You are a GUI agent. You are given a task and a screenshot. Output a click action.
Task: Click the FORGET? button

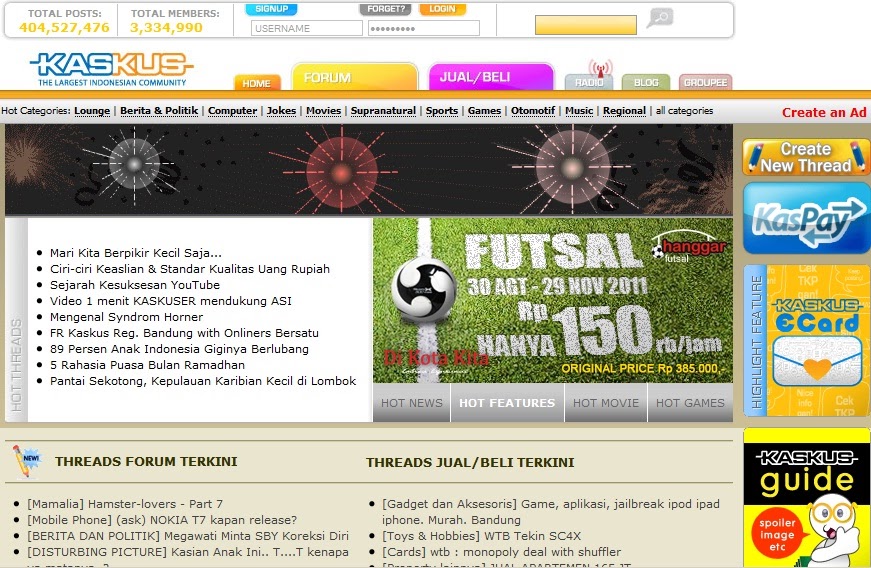[386, 9]
